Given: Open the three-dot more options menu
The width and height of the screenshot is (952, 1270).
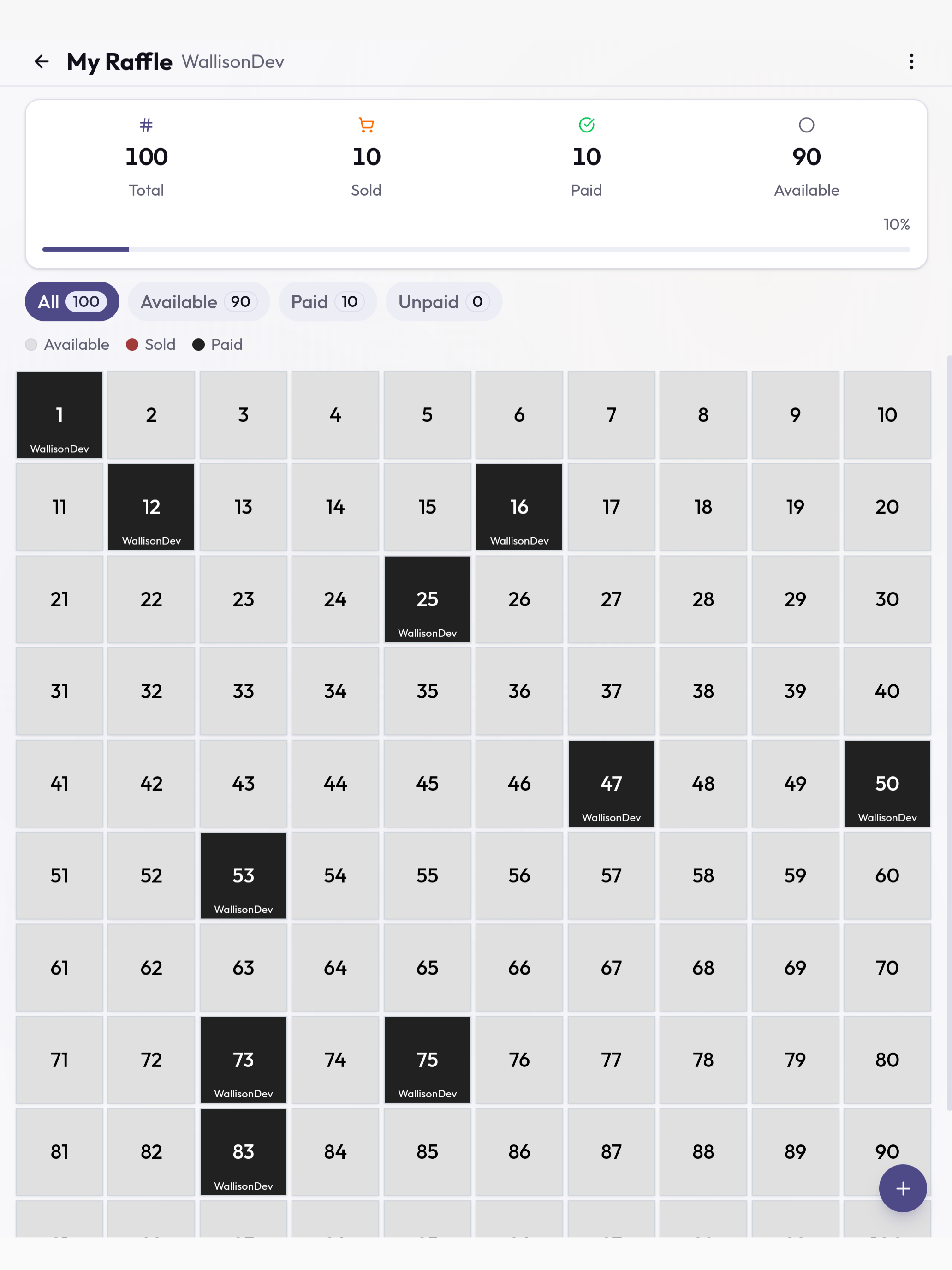Looking at the screenshot, I should 911,61.
